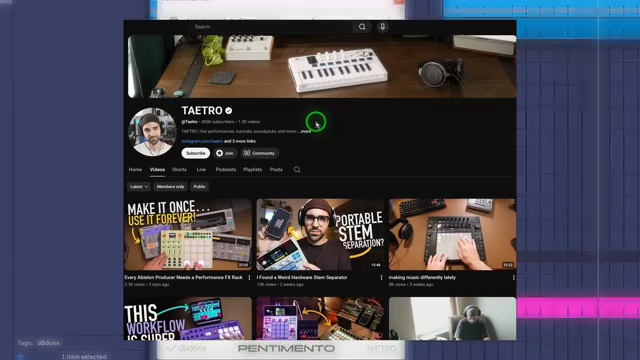Click title 'making music differently lately'
640x360 pixels.
[x=422, y=278]
